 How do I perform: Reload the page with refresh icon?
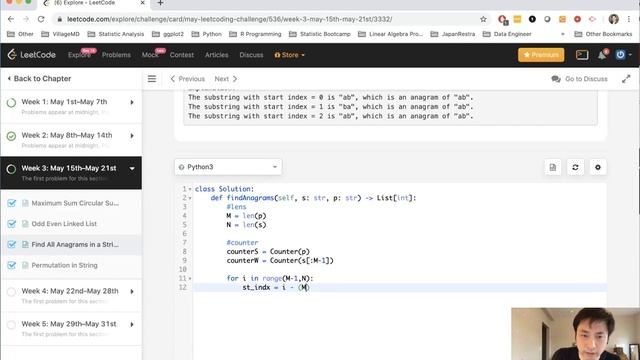(41, 19)
